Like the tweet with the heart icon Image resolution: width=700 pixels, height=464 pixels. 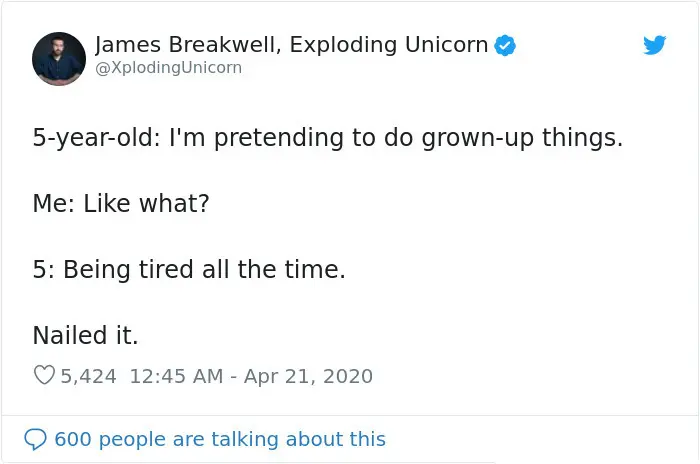(x=44, y=376)
